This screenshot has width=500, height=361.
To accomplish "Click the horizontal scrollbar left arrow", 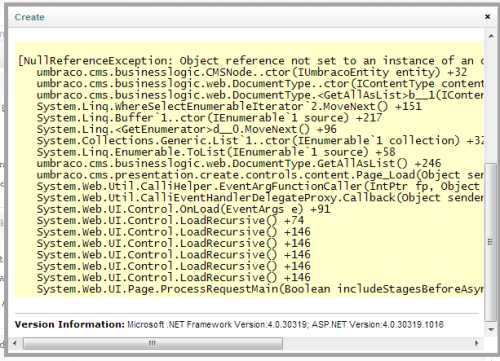I will (15, 343).
